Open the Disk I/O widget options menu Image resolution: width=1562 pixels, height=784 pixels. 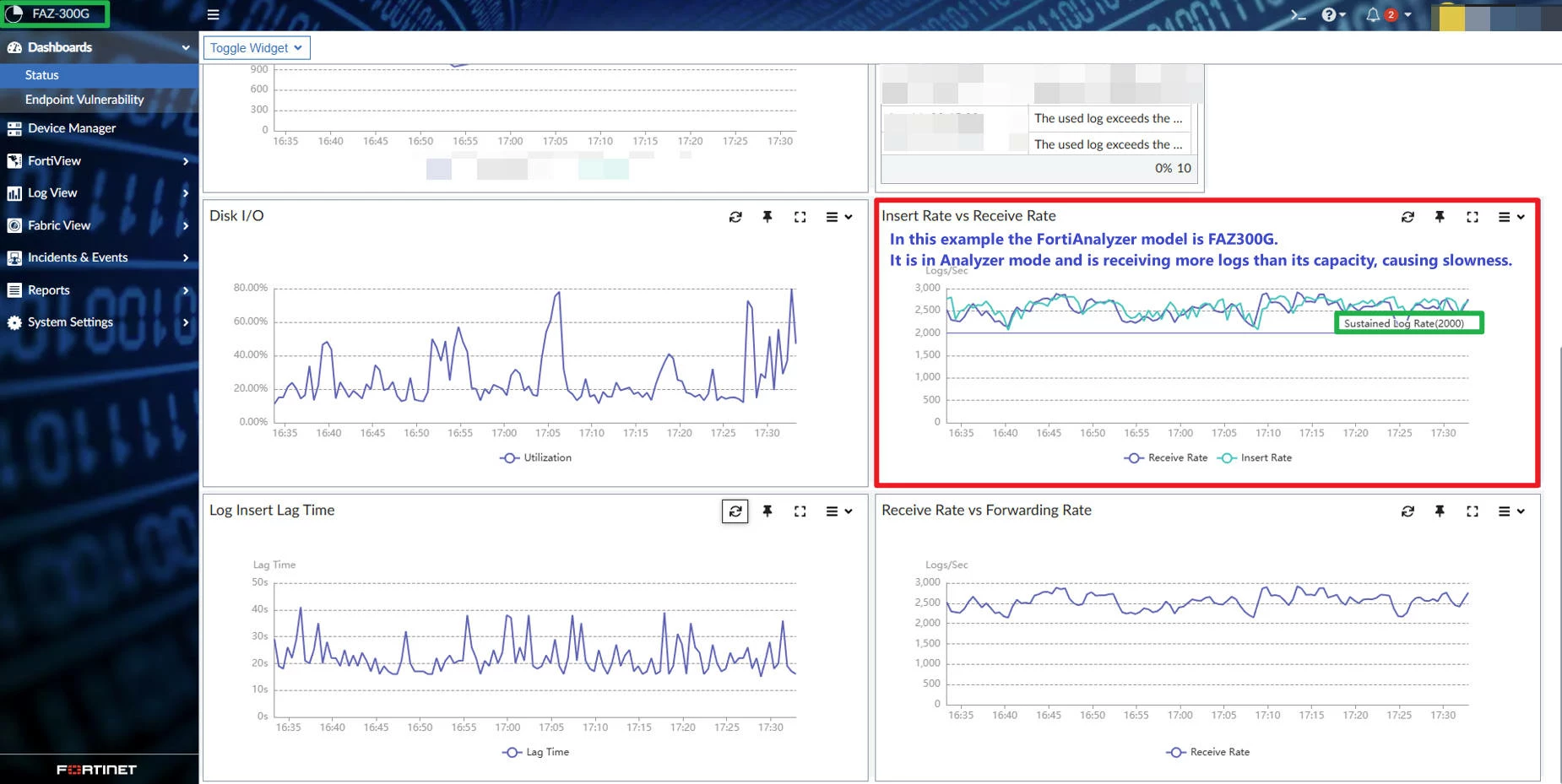[x=838, y=217]
